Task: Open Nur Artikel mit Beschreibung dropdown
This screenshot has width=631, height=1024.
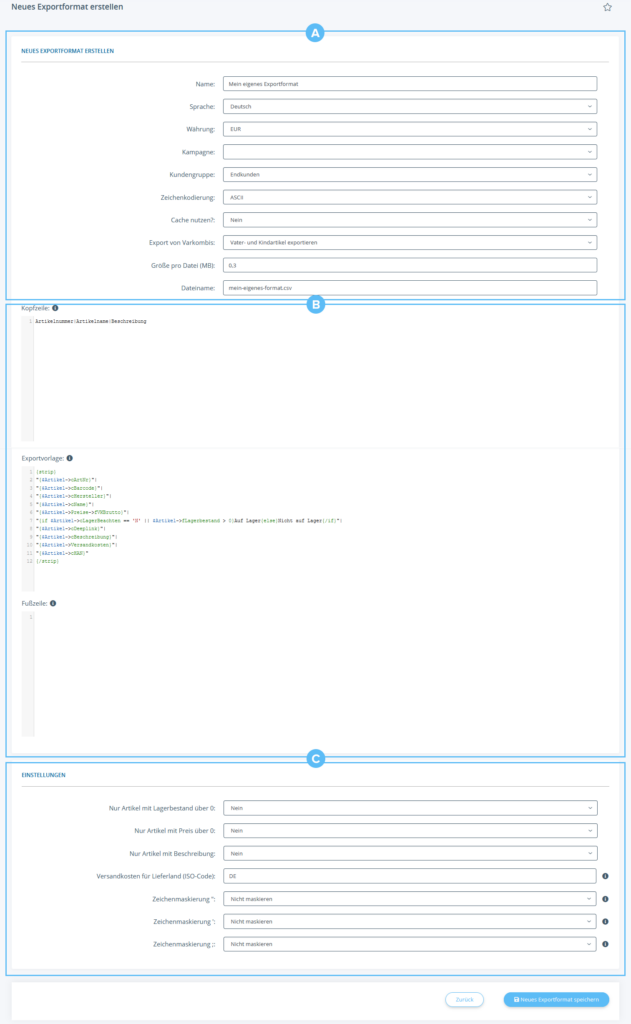Action: point(410,853)
